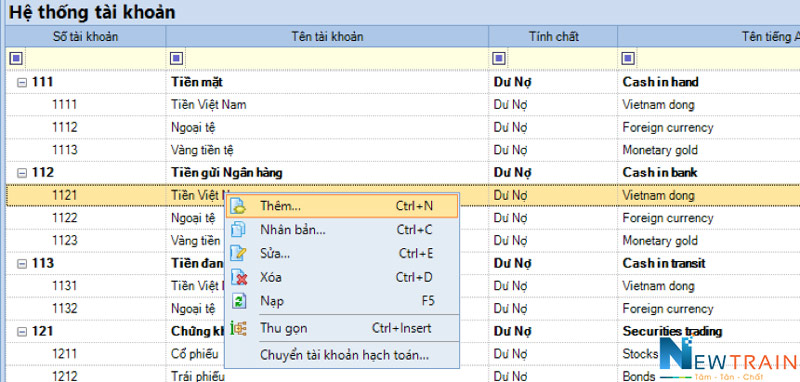This screenshot has width=800, height=382.
Task: Collapse account group 121
Action: [x=21, y=332]
